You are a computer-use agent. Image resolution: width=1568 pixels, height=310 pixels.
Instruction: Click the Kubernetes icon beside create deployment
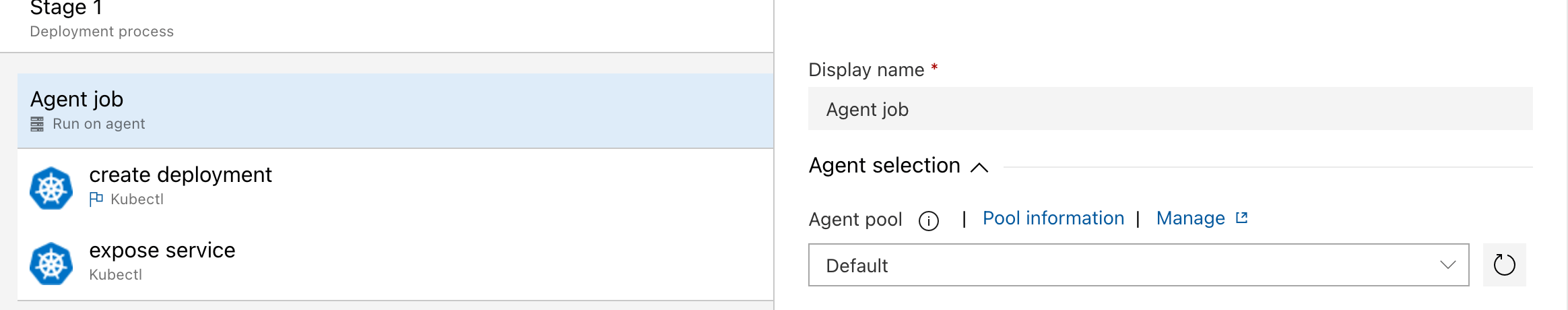pos(51,188)
